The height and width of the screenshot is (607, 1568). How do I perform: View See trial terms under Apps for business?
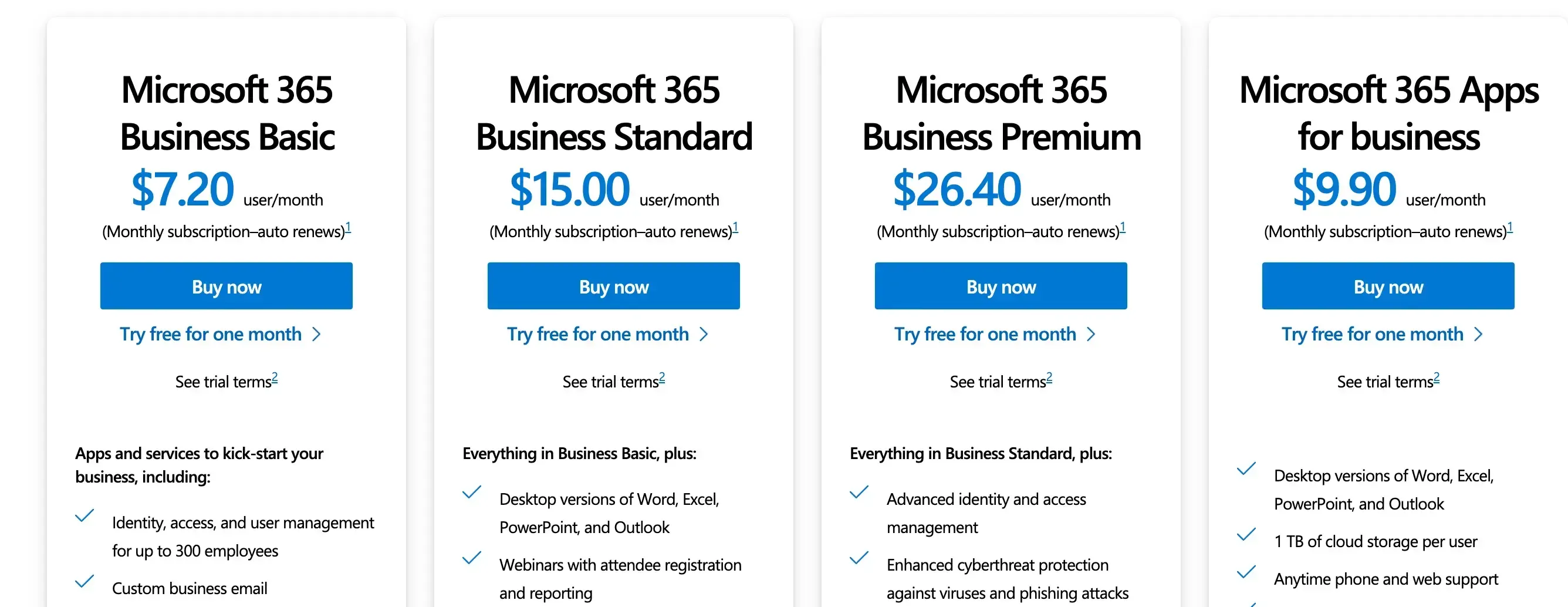(1387, 381)
